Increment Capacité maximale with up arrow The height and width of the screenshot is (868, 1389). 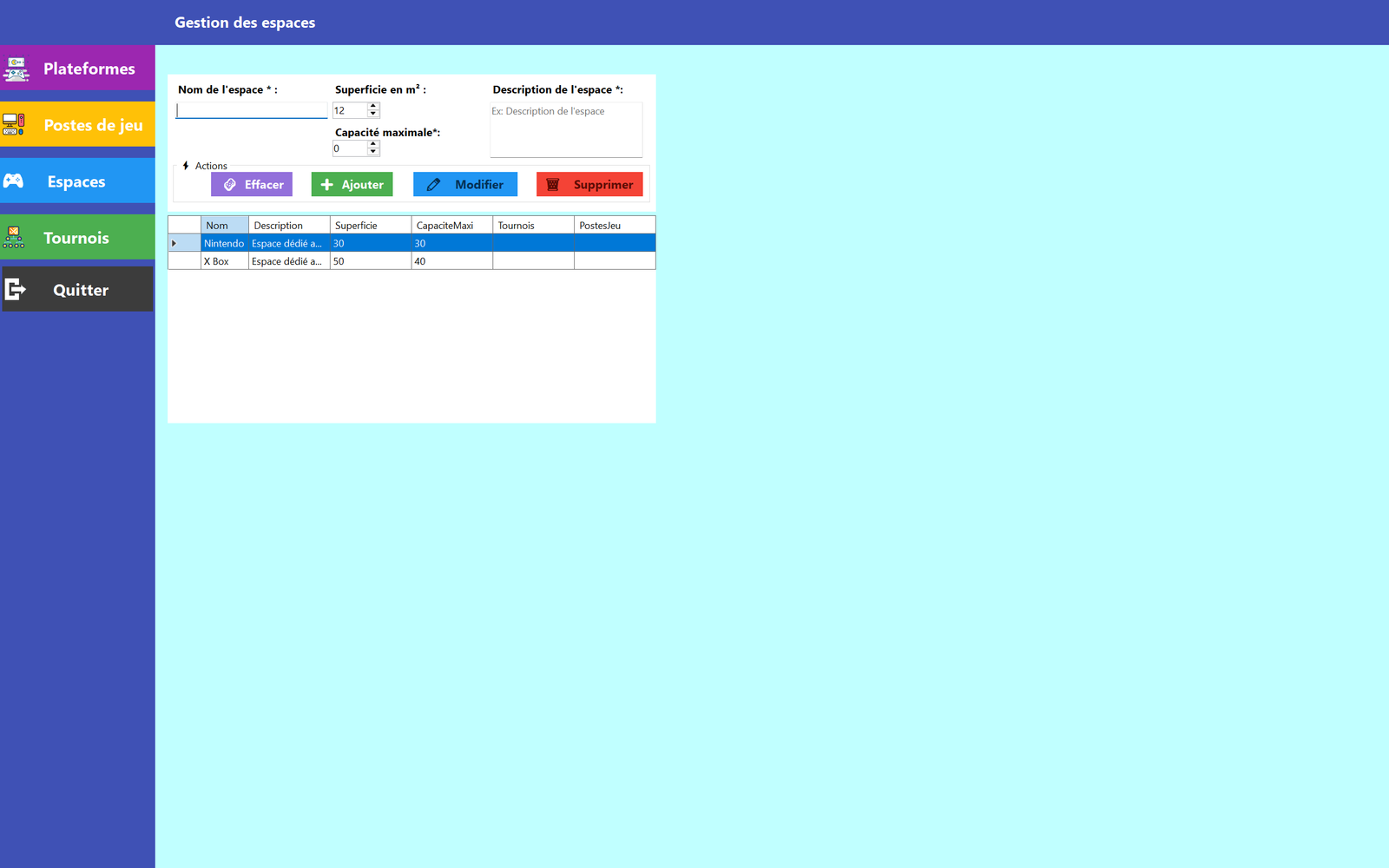coord(373,144)
